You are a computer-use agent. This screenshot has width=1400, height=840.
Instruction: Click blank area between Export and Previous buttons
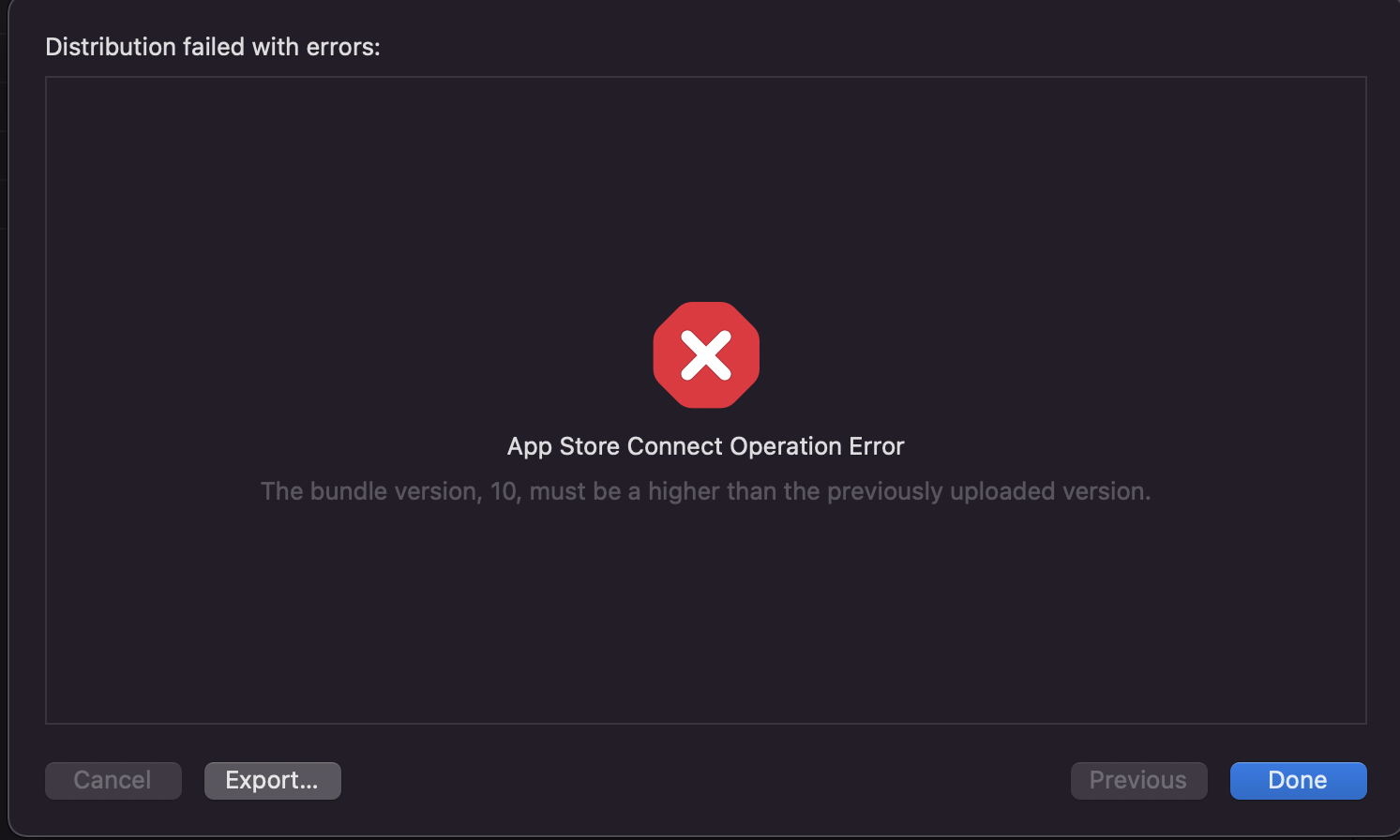tap(703, 780)
